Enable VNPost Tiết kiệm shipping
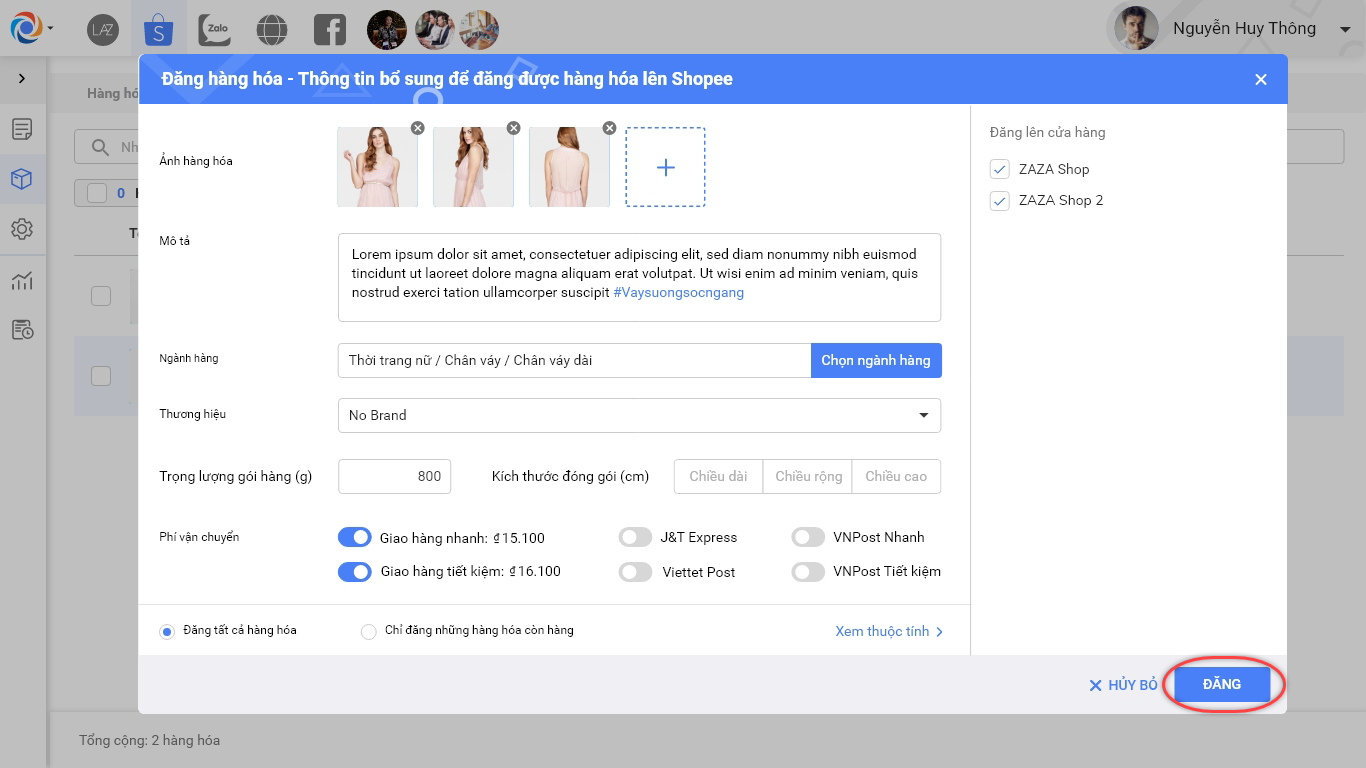This screenshot has width=1366, height=768. tap(808, 572)
